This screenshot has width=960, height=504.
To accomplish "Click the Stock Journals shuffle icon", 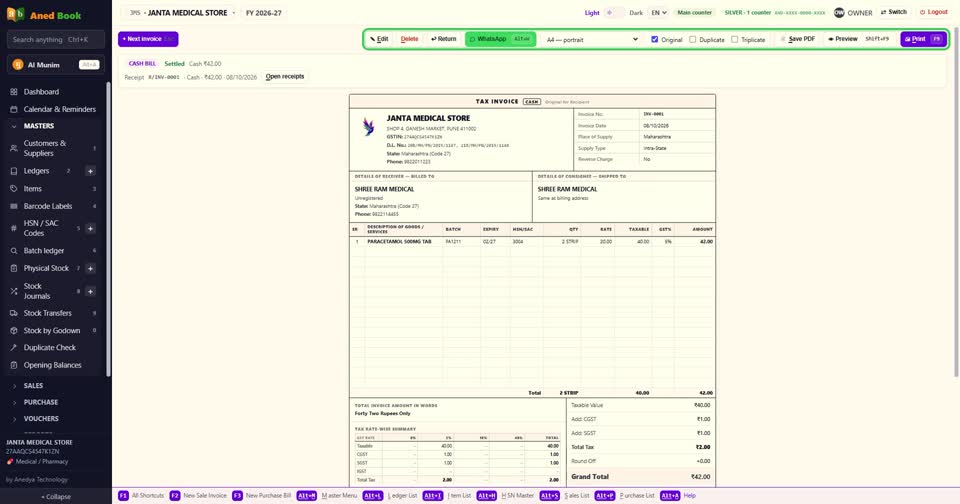I will click(x=13, y=291).
